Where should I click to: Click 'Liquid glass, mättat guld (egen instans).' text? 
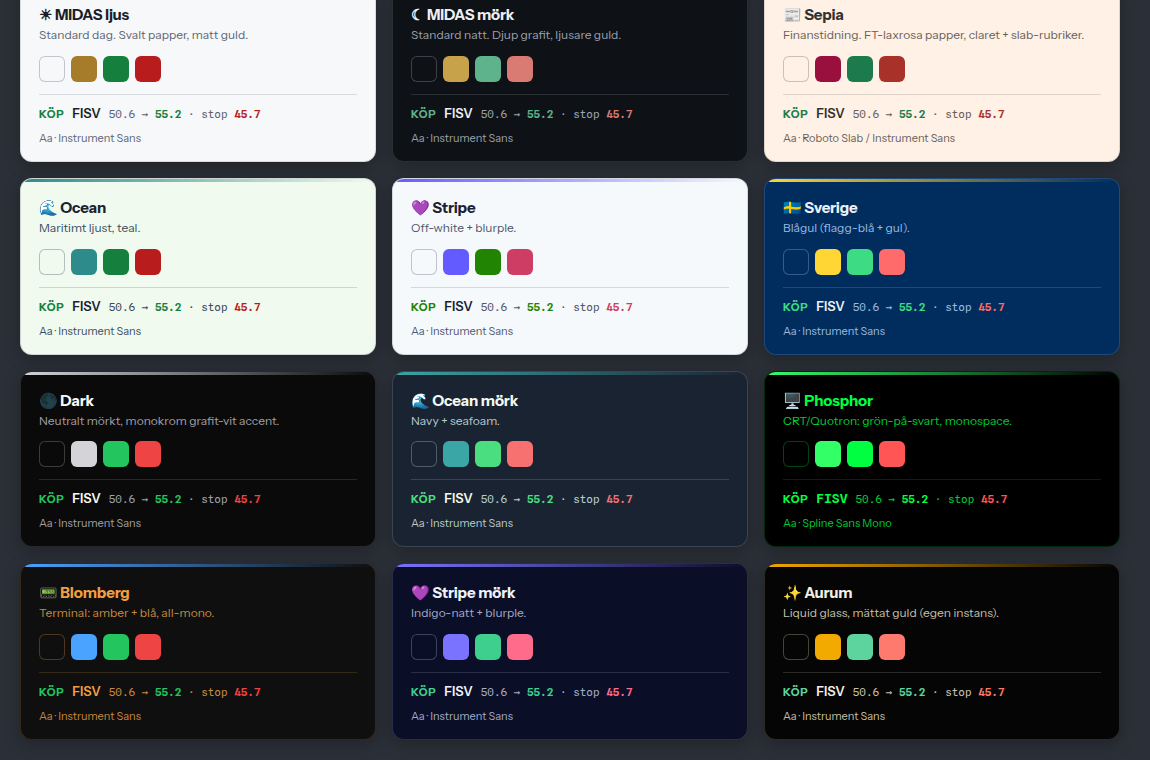pos(891,613)
